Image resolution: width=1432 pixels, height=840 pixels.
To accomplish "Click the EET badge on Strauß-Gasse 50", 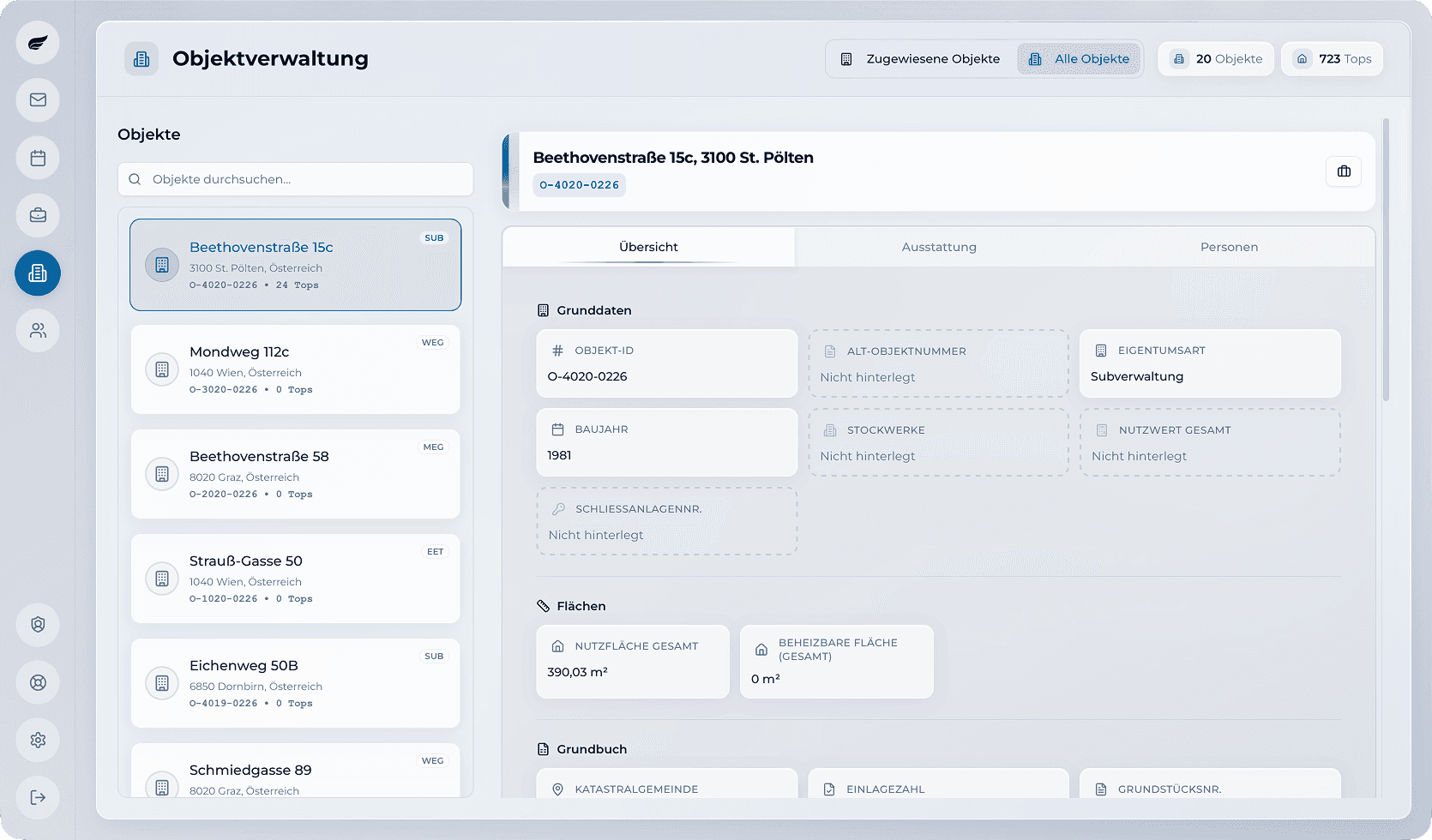I will pyautogui.click(x=436, y=552).
